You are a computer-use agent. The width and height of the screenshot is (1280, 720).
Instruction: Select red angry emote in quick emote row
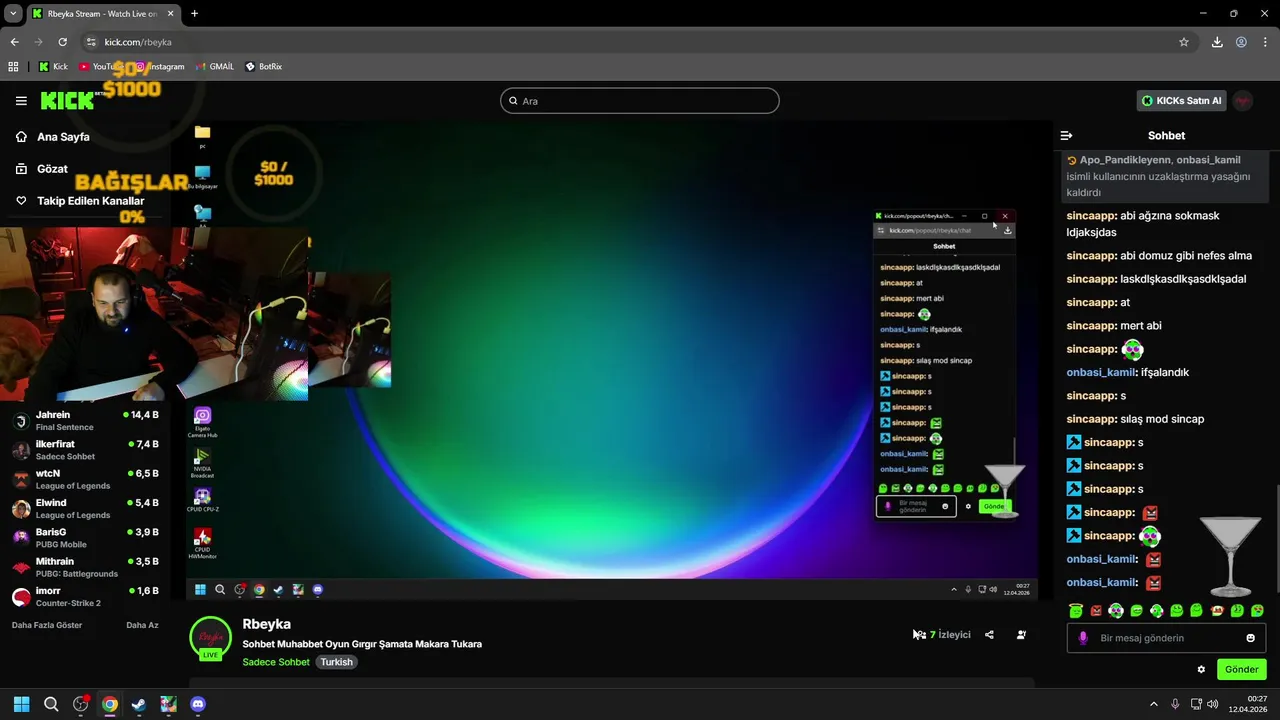(1095, 611)
